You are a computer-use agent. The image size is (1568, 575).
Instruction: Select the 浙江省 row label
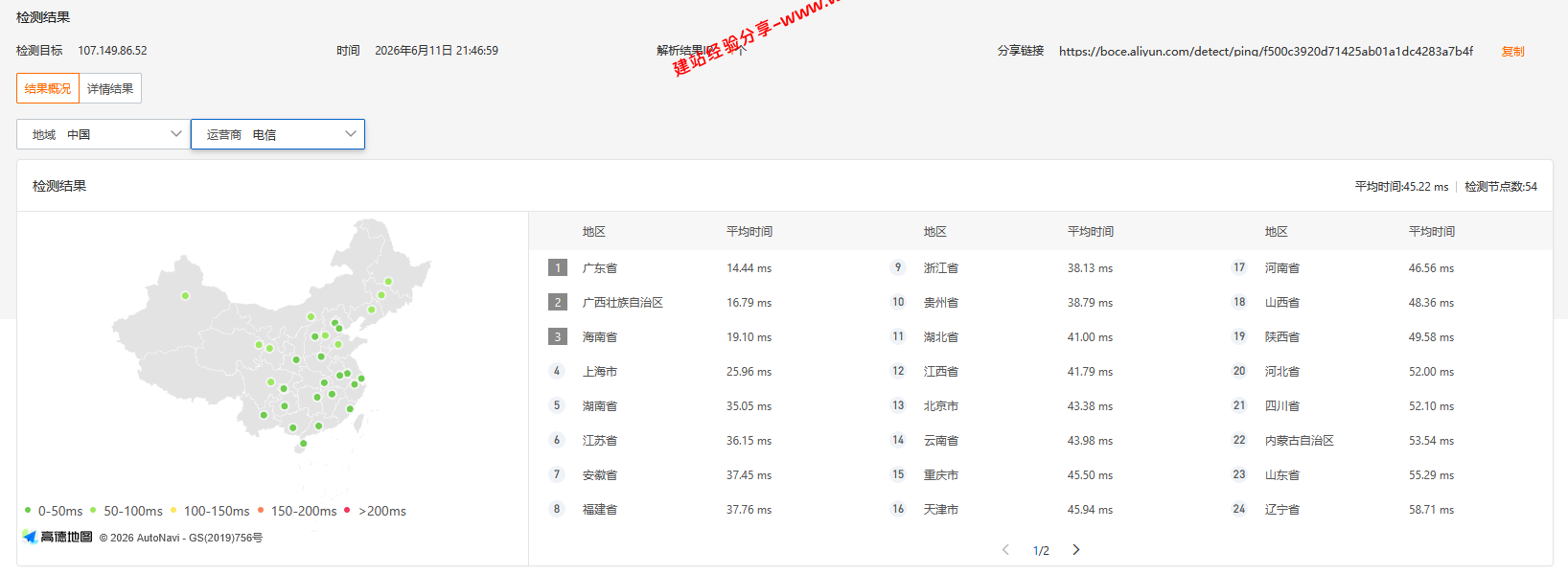(941, 268)
